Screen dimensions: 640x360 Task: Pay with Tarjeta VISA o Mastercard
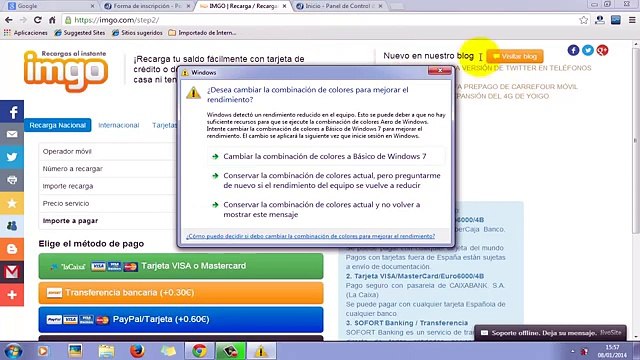181,266
